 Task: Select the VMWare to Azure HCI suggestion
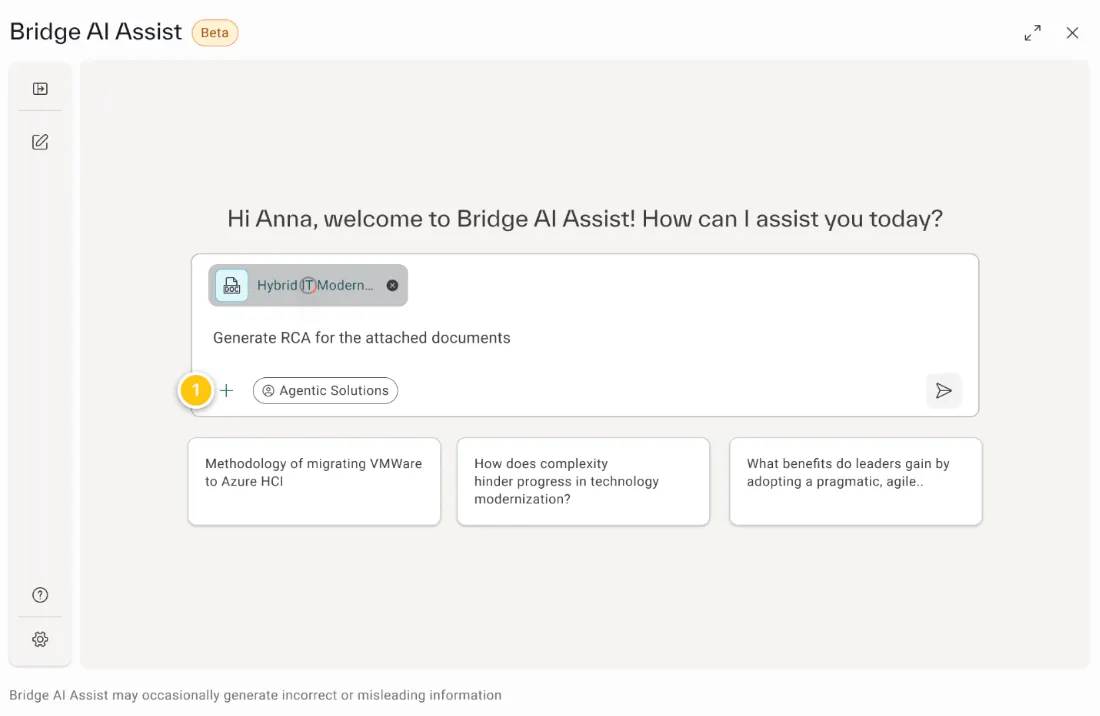pos(314,481)
